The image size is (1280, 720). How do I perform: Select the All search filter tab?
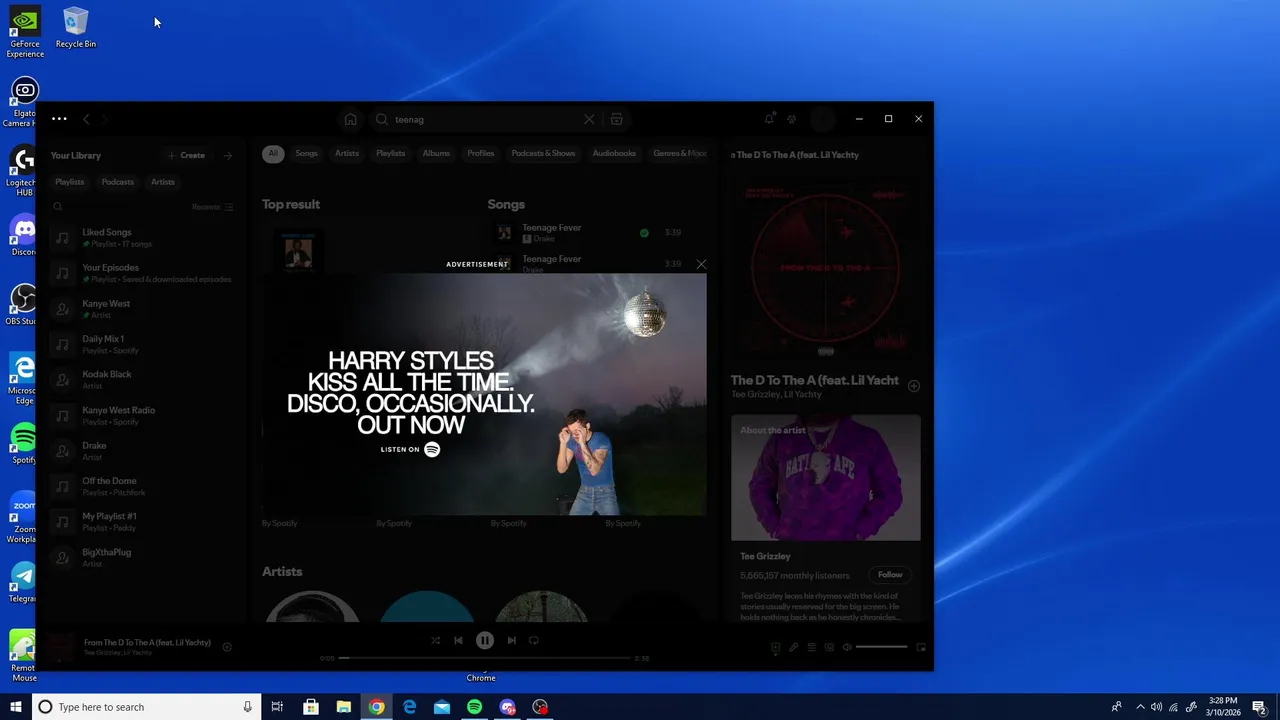(273, 153)
